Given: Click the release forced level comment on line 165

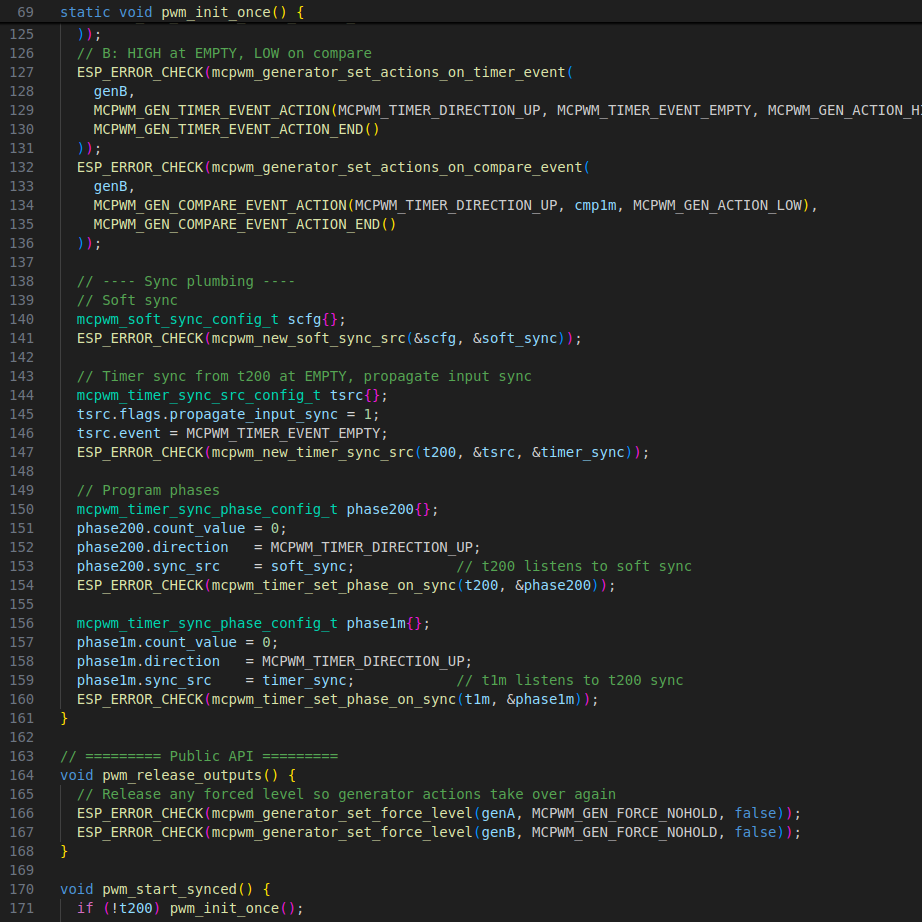Looking at the screenshot, I should tap(346, 794).
